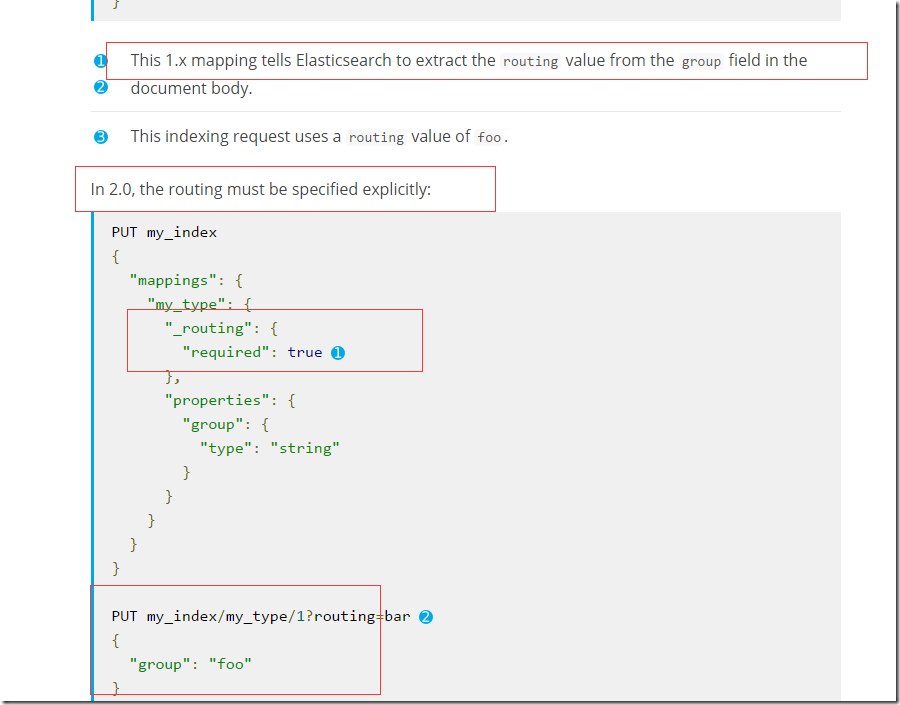Click callout marker 1 beside the 1.x mapping explanation
The width and height of the screenshot is (900, 705).
tap(100, 61)
